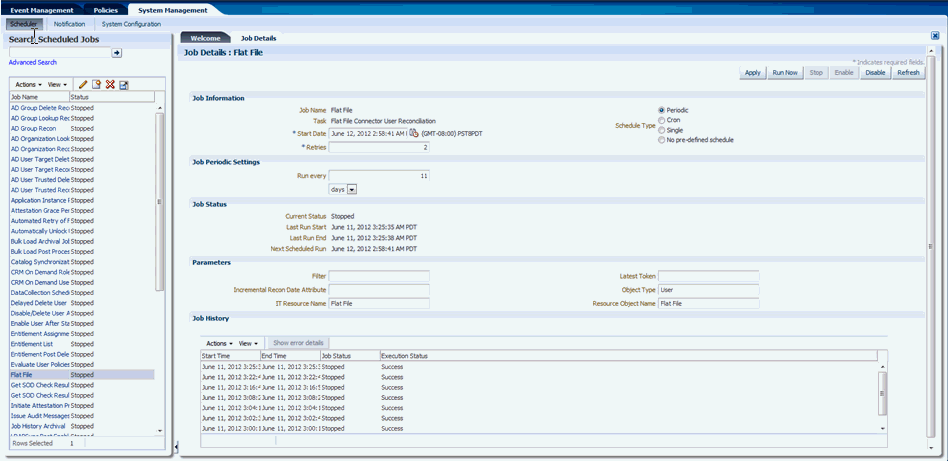Click the Show error details button
The width and height of the screenshot is (948, 461).
[x=298, y=343]
